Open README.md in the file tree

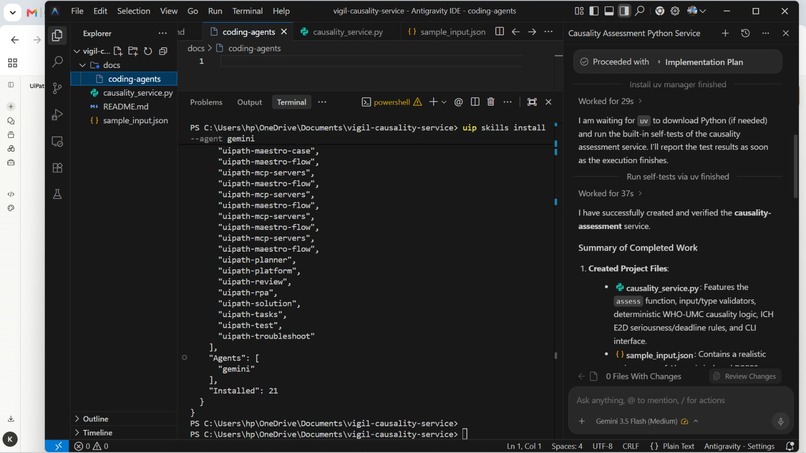[x=124, y=106]
